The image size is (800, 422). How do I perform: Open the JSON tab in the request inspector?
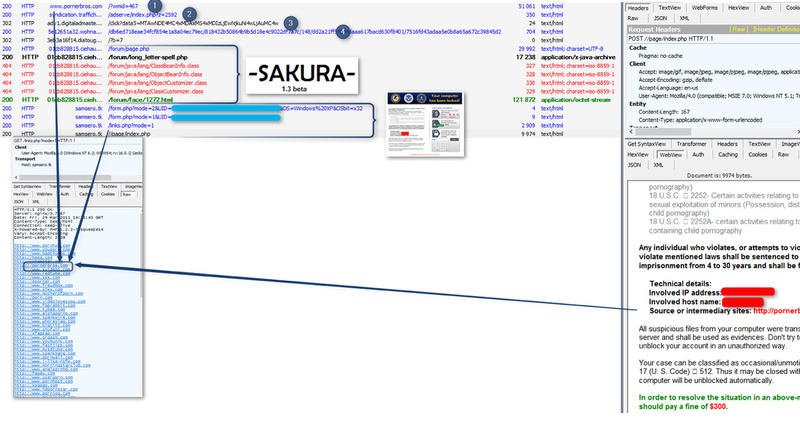(660, 18)
